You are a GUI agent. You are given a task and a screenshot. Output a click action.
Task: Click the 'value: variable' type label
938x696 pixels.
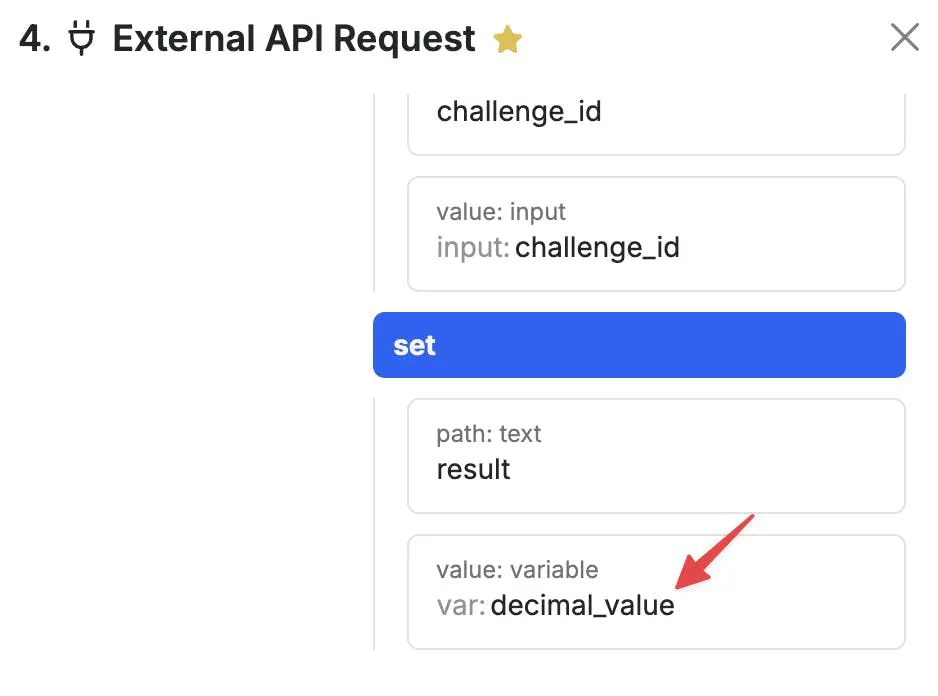[517, 570]
